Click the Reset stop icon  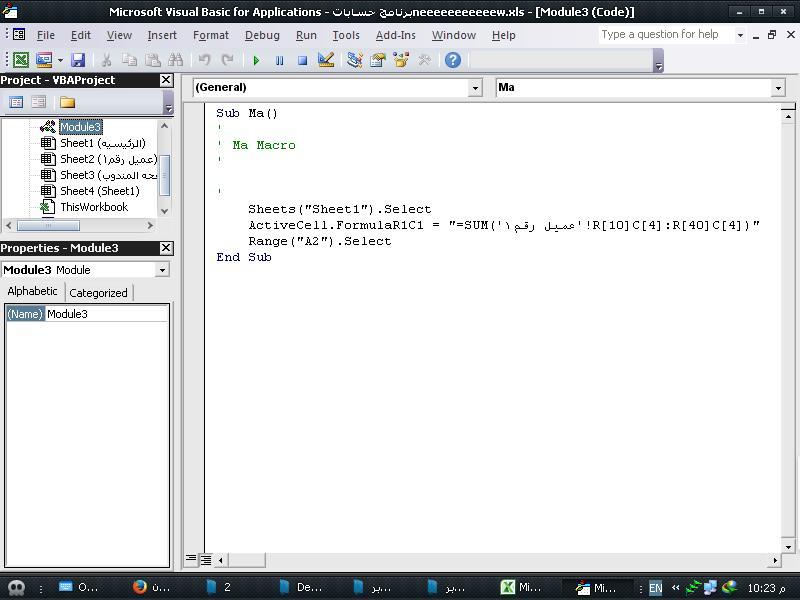[302, 61]
